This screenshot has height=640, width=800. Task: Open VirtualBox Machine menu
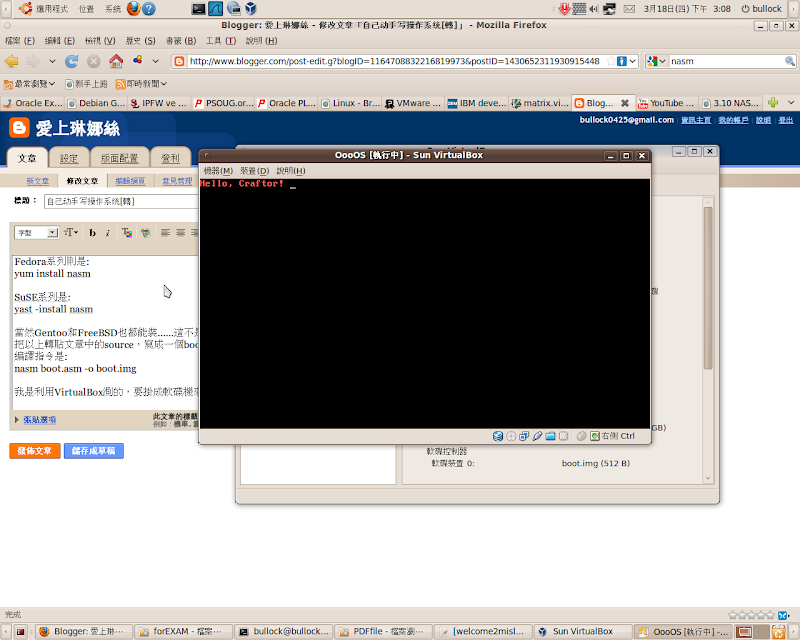pyautogui.click(x=218, y=170)
